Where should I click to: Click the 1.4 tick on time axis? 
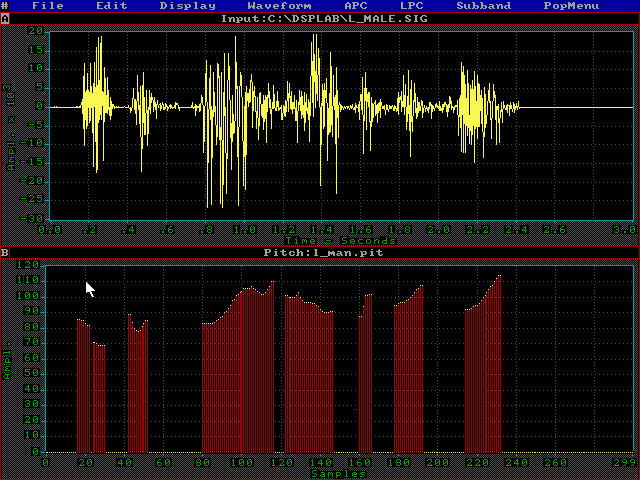322,230
